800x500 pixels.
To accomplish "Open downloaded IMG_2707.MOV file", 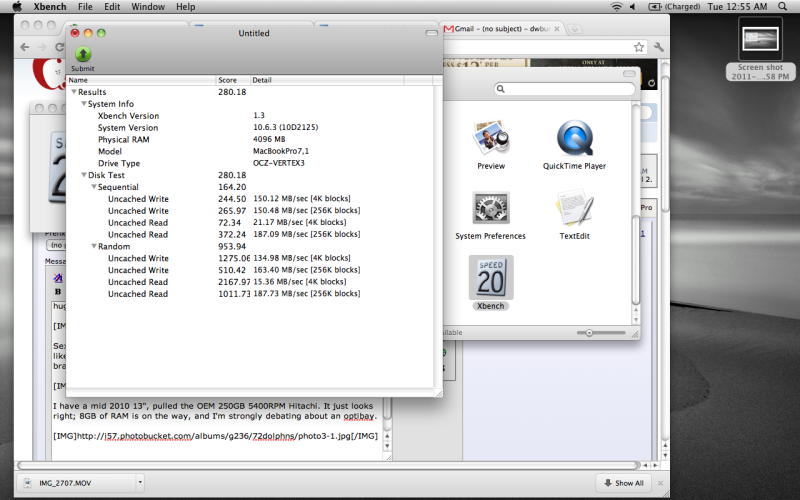I will click(x=77, y=483).
